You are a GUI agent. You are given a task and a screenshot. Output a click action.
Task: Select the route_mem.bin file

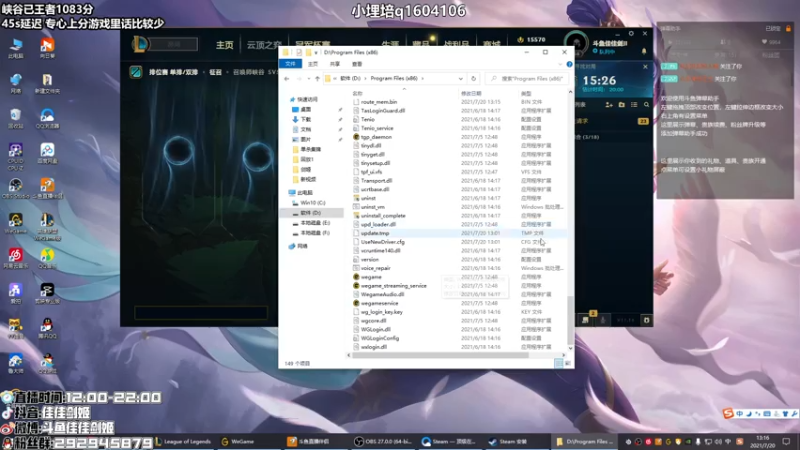(x=379, y=102)
